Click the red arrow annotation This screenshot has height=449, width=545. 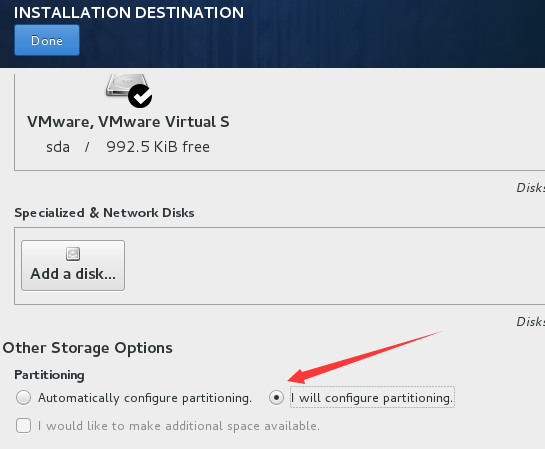click(364, 357)
